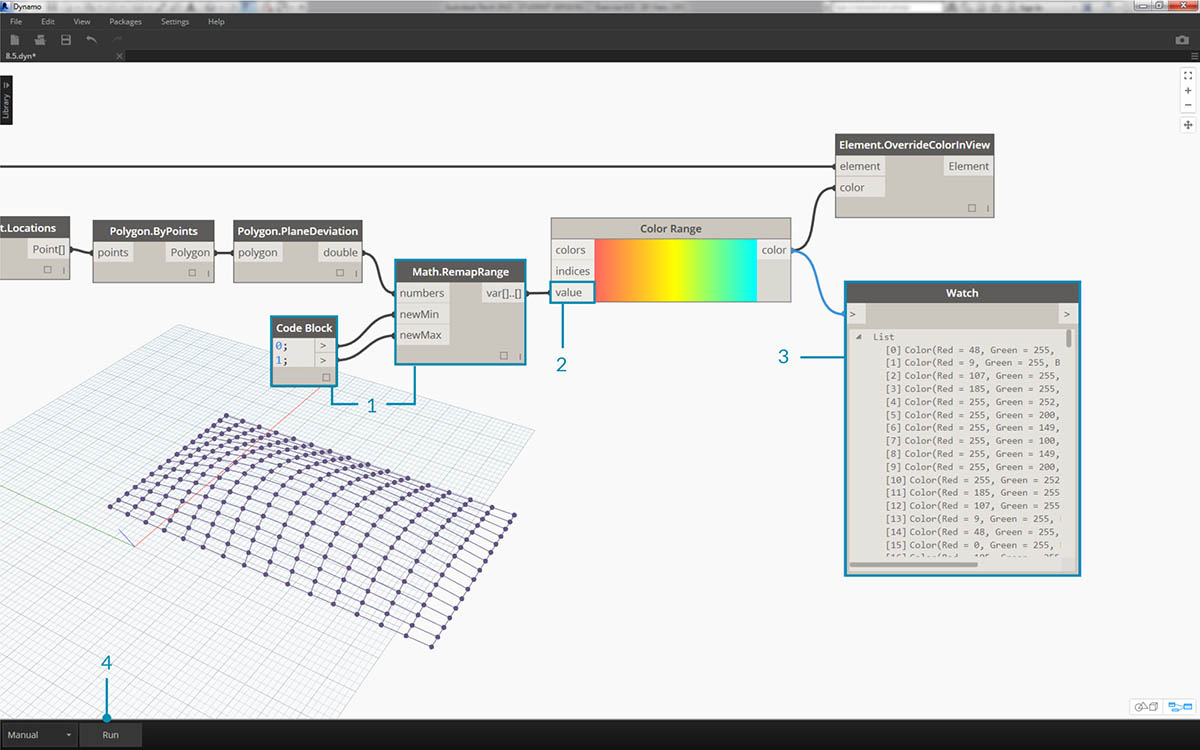Toggle the preview checkbox on Code Block node
Screen dimensions: 1200x750
[326, 377]
